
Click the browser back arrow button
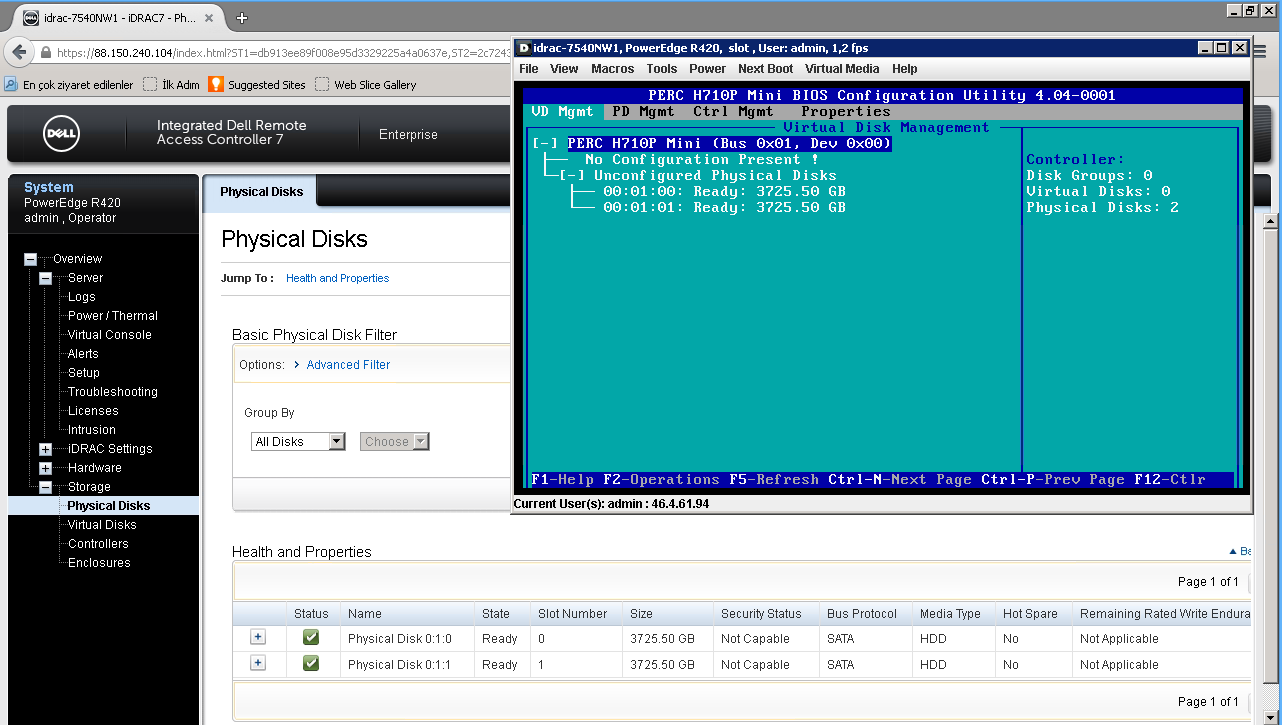tap(18, 52)
